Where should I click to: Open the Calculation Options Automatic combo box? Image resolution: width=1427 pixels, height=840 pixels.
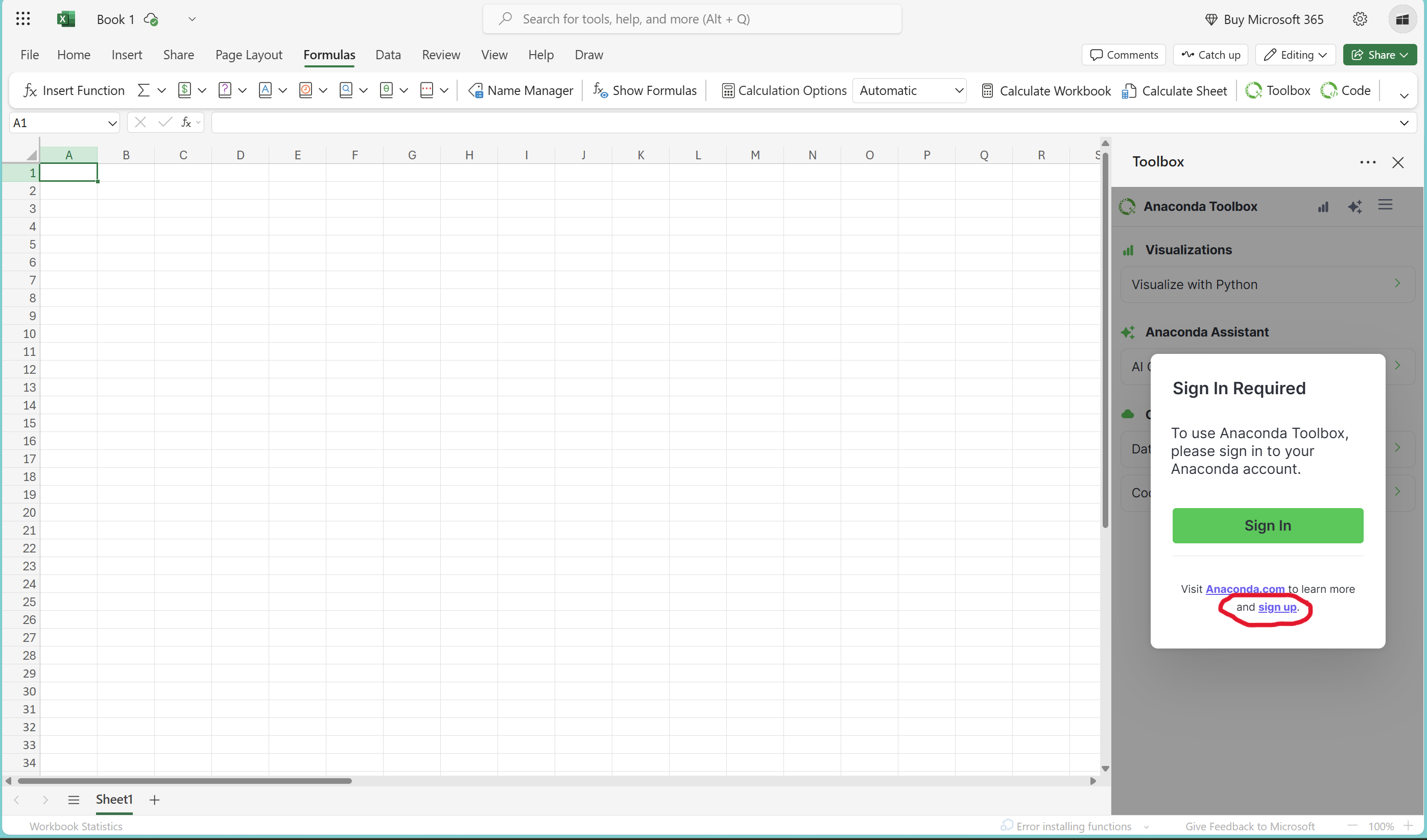(x=910, y=90)
